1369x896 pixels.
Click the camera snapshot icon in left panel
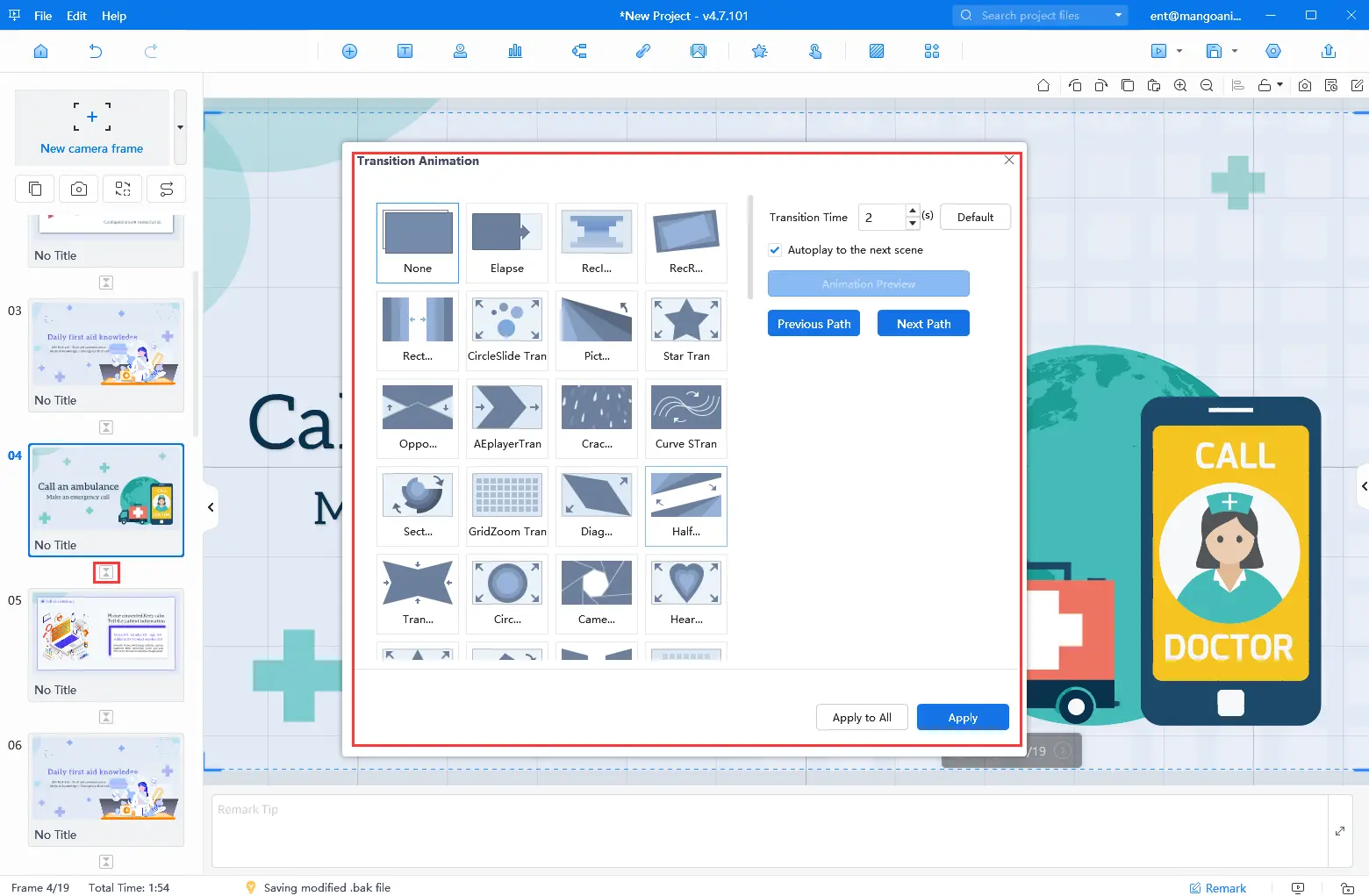pyautogui.click(x=79, y=189)
